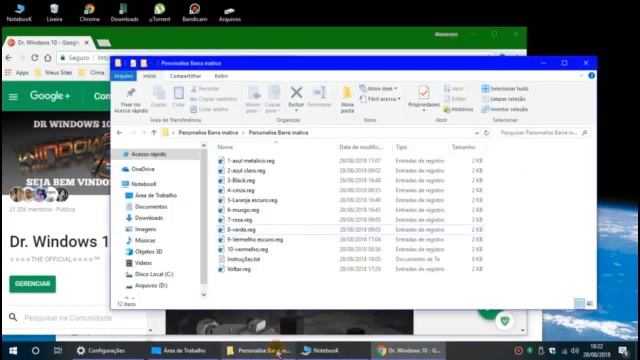The width and height of the screenshot is (640, 360).
Task: Select the Dr. Windows 10 Chrome tab
Action: pyautogui.click(x=48, y=42)
